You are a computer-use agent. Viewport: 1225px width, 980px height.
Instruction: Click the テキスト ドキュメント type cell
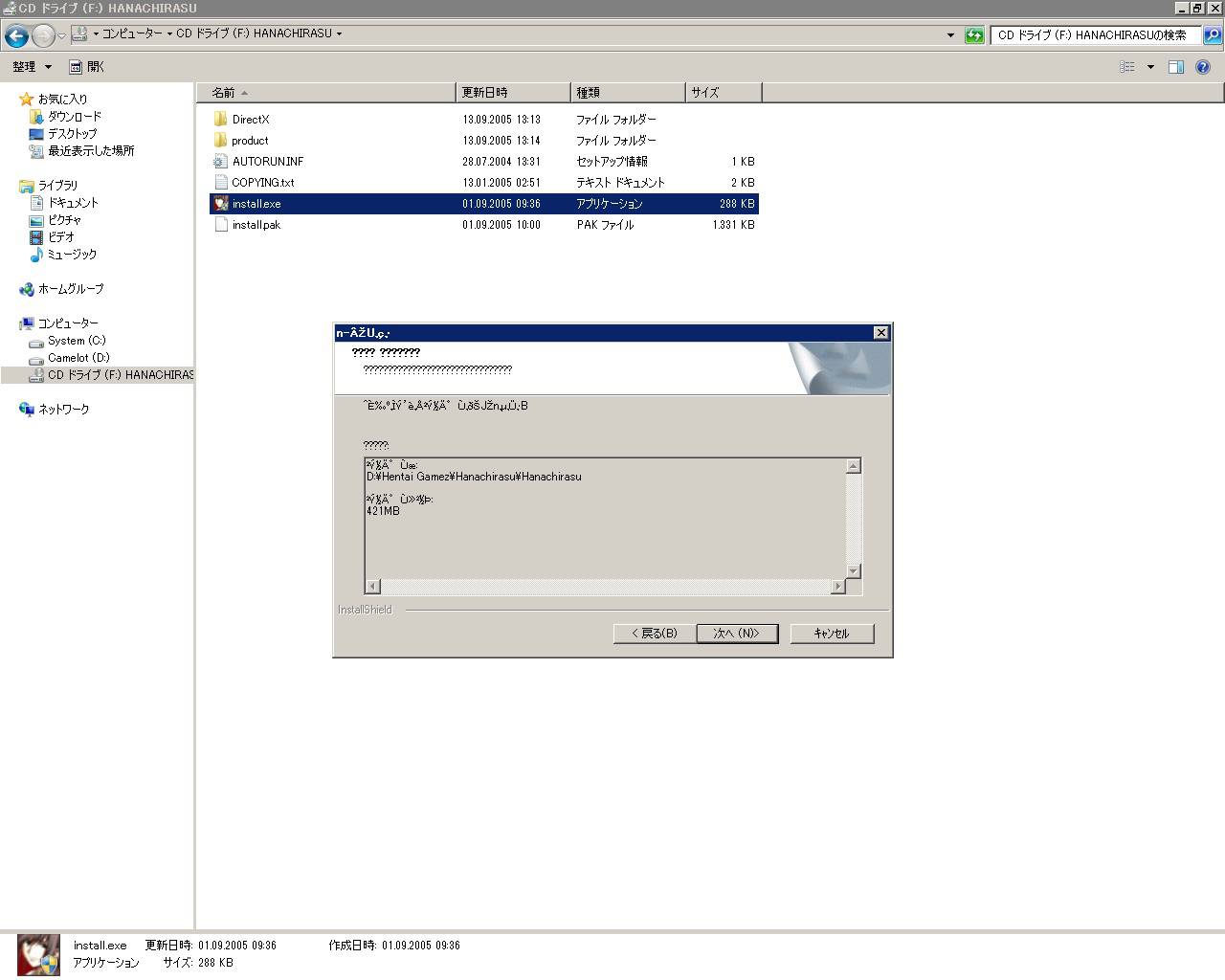[620, 183]
